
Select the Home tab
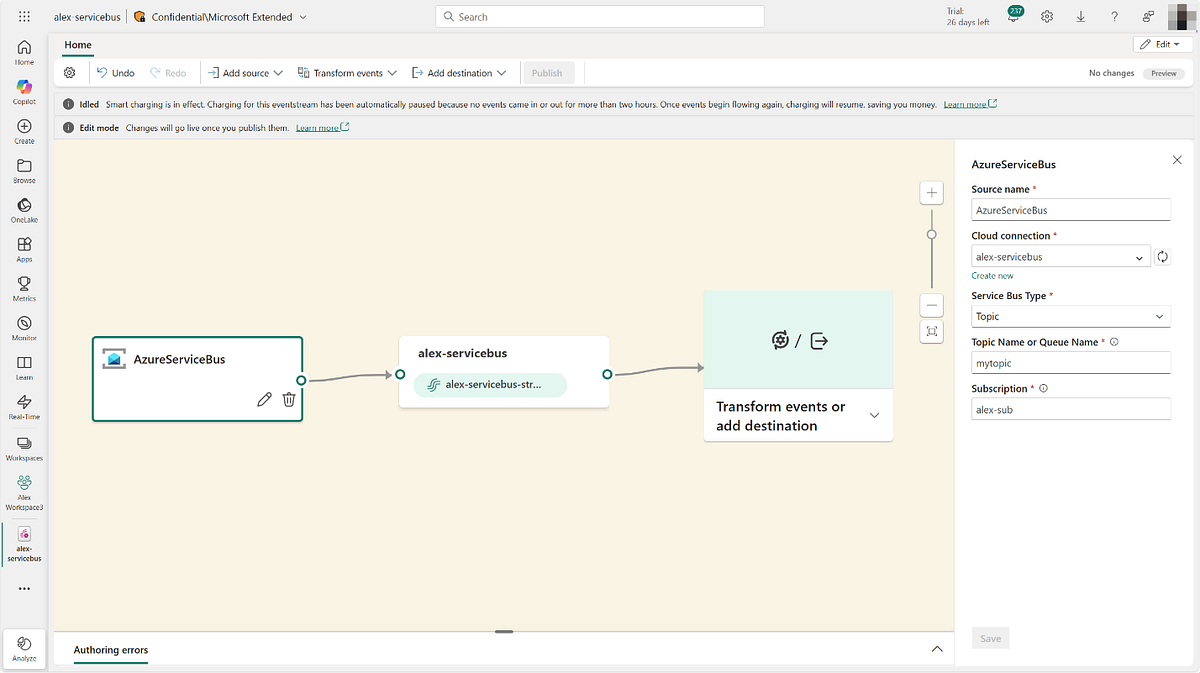pos(78,45)
